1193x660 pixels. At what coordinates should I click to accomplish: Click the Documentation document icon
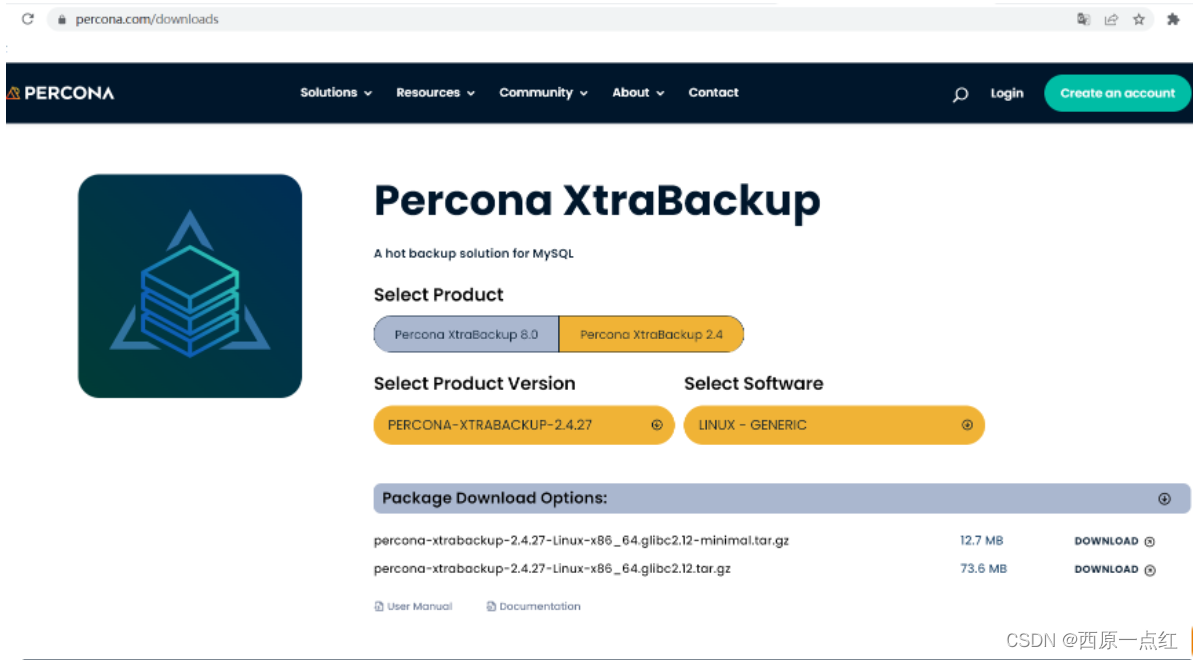(491, 607)
